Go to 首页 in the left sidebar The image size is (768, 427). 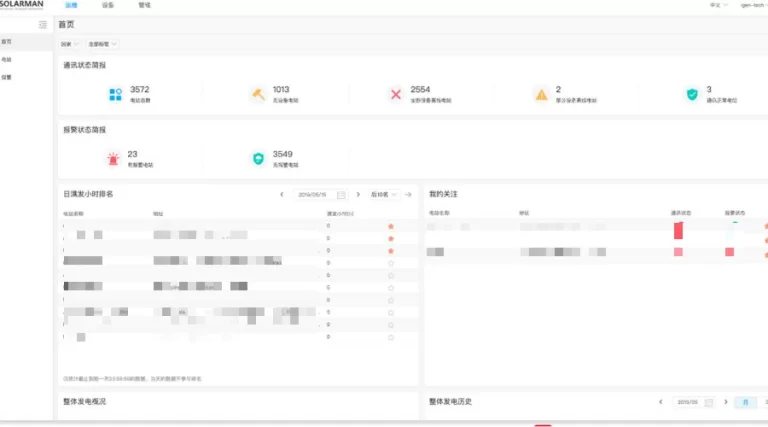point(8,42)
